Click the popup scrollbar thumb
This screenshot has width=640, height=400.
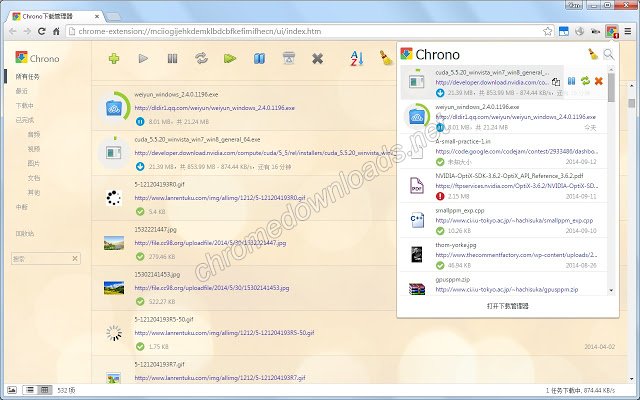(611, 87)
